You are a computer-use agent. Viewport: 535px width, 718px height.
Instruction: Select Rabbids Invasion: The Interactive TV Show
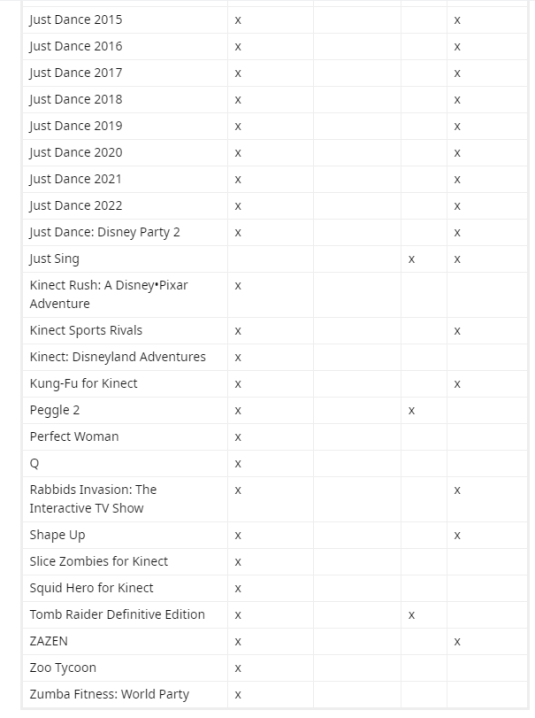tap(93, 499)
